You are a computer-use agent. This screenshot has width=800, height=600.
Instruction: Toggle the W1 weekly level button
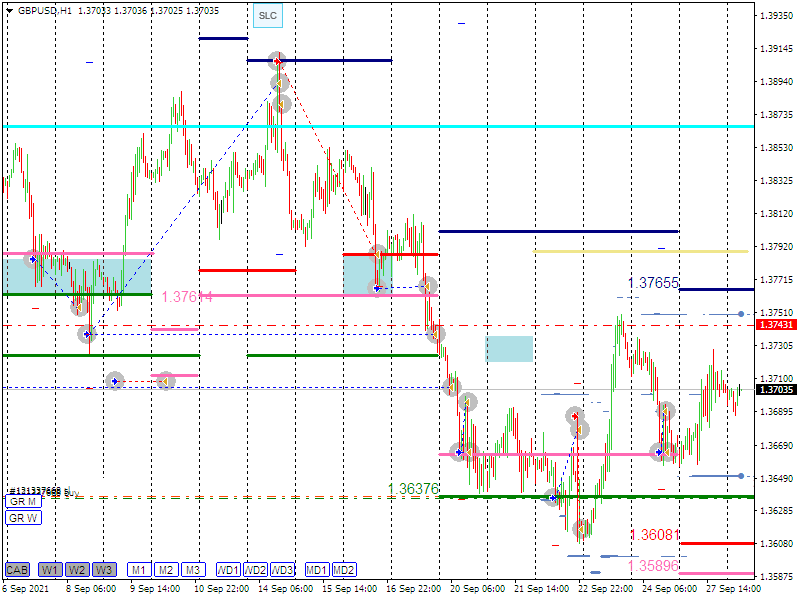click(50, 570)
